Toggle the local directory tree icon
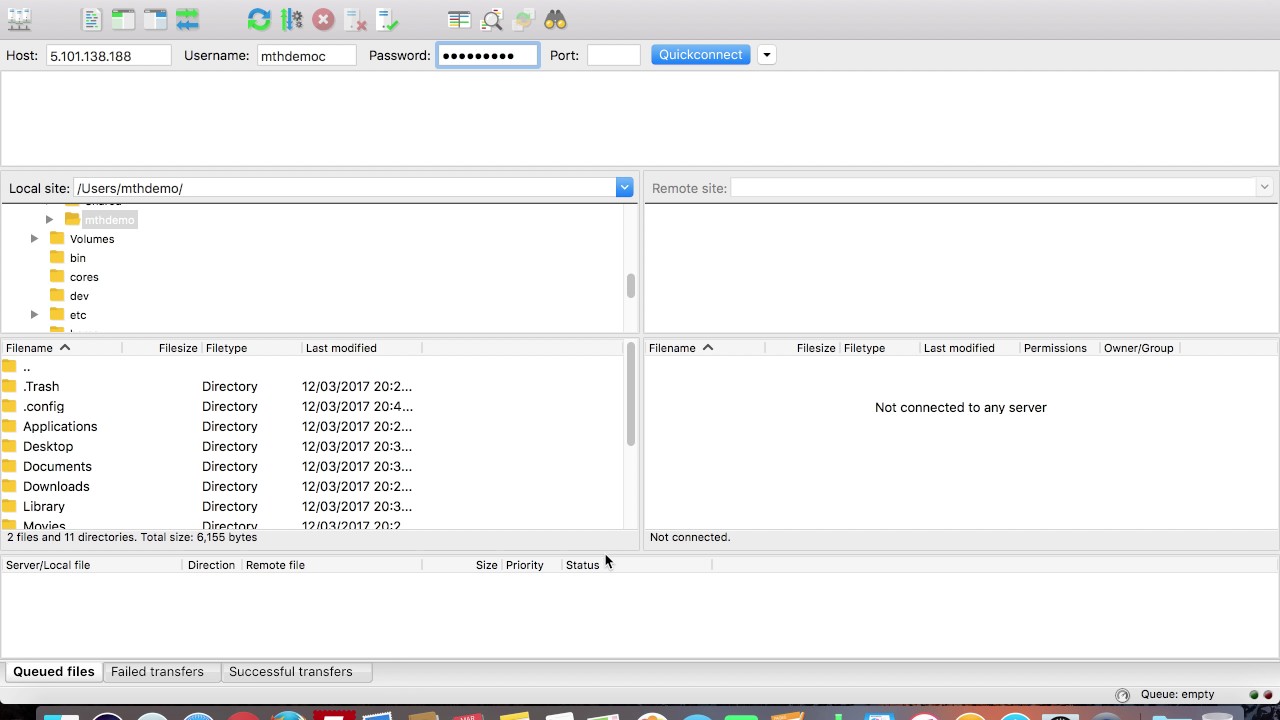 (123, 19)
